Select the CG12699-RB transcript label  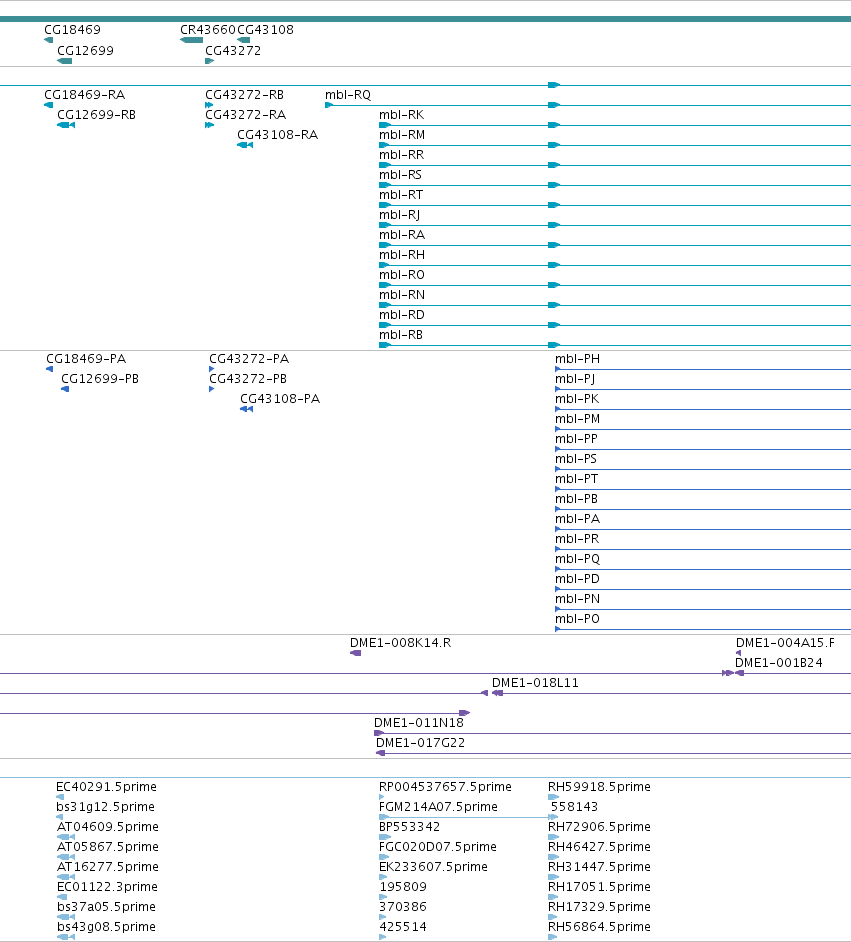click(96, 114)
